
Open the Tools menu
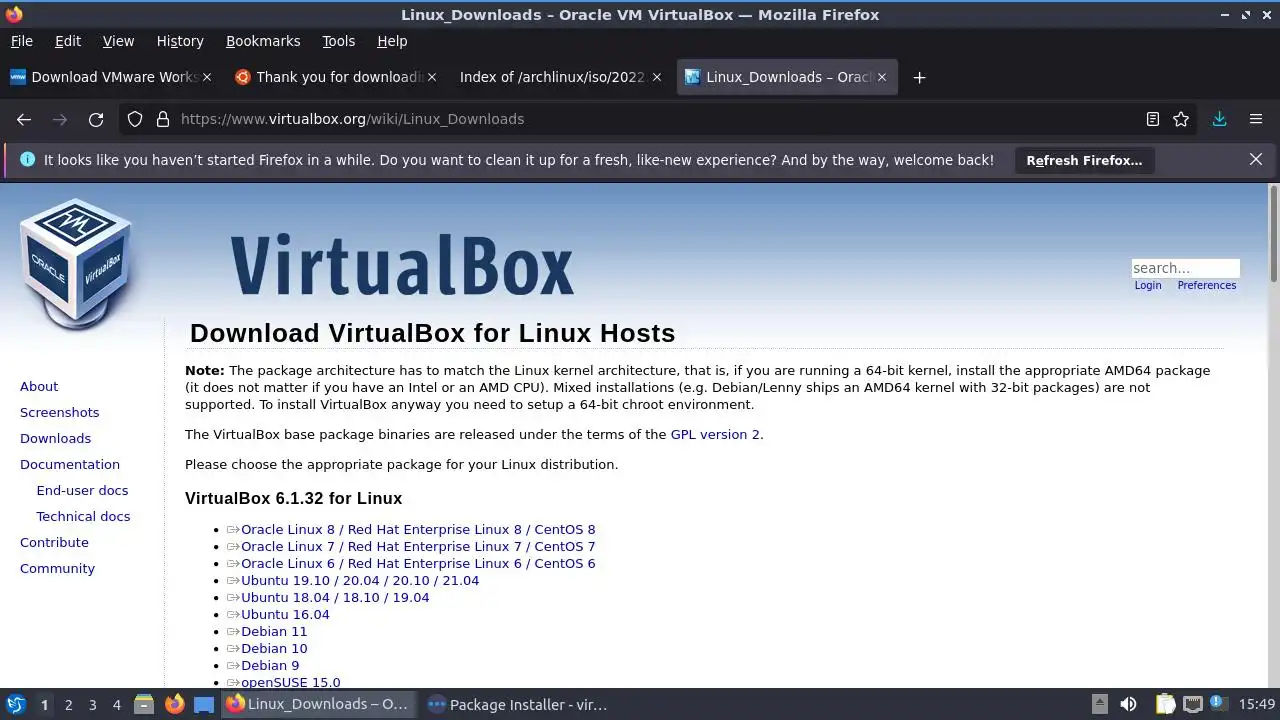pos(338,41)
